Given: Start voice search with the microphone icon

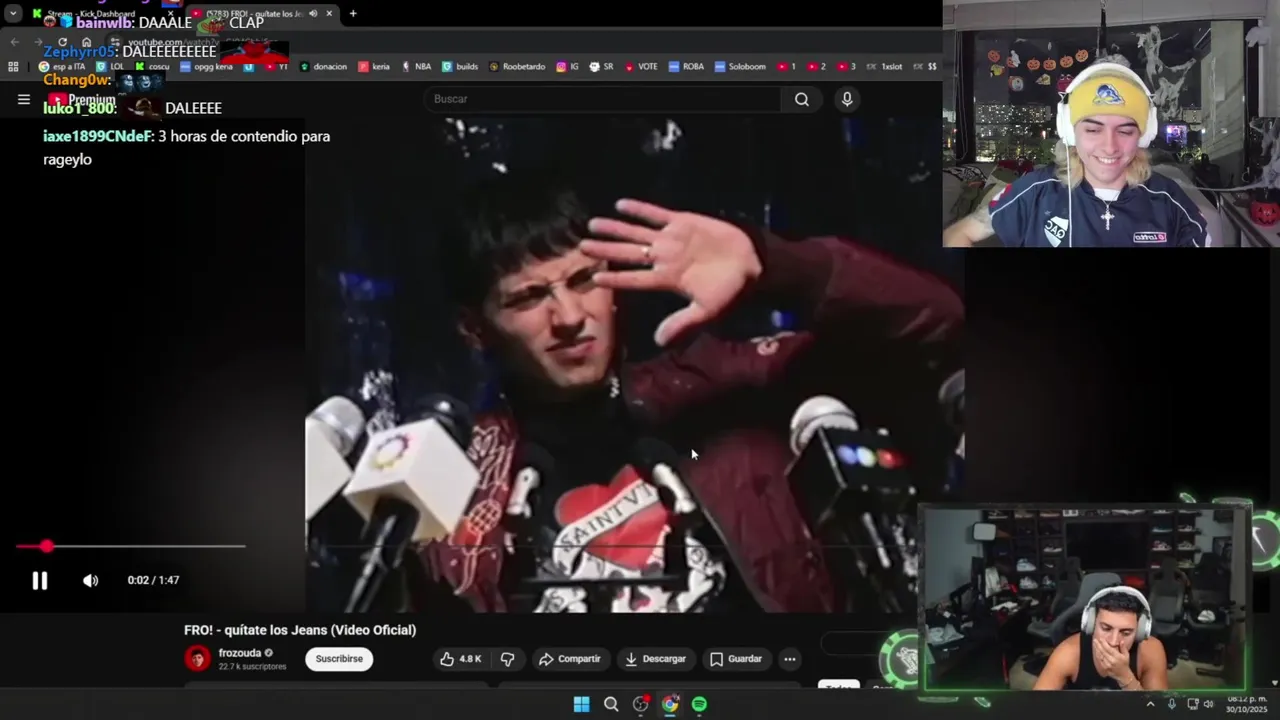Looking at the screenshot, I should (847, 99).
